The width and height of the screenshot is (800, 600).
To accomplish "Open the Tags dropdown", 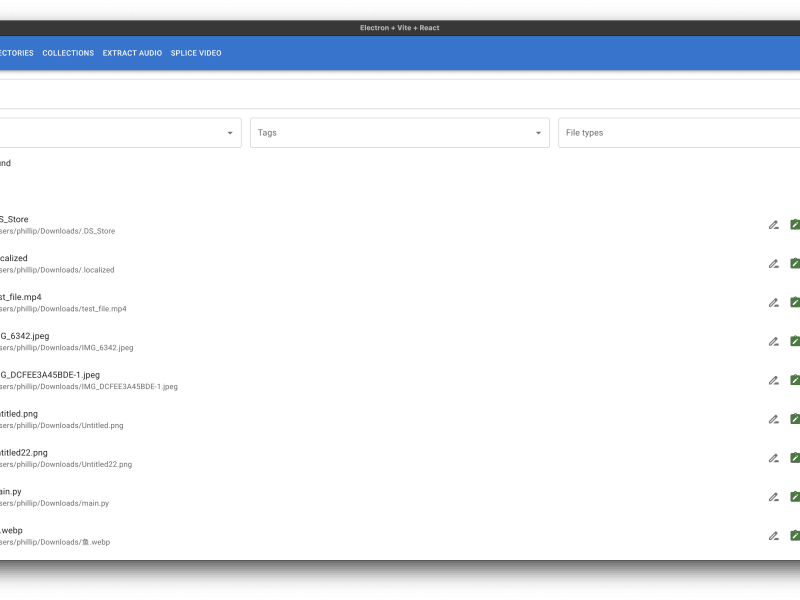I will coord(399,133).
